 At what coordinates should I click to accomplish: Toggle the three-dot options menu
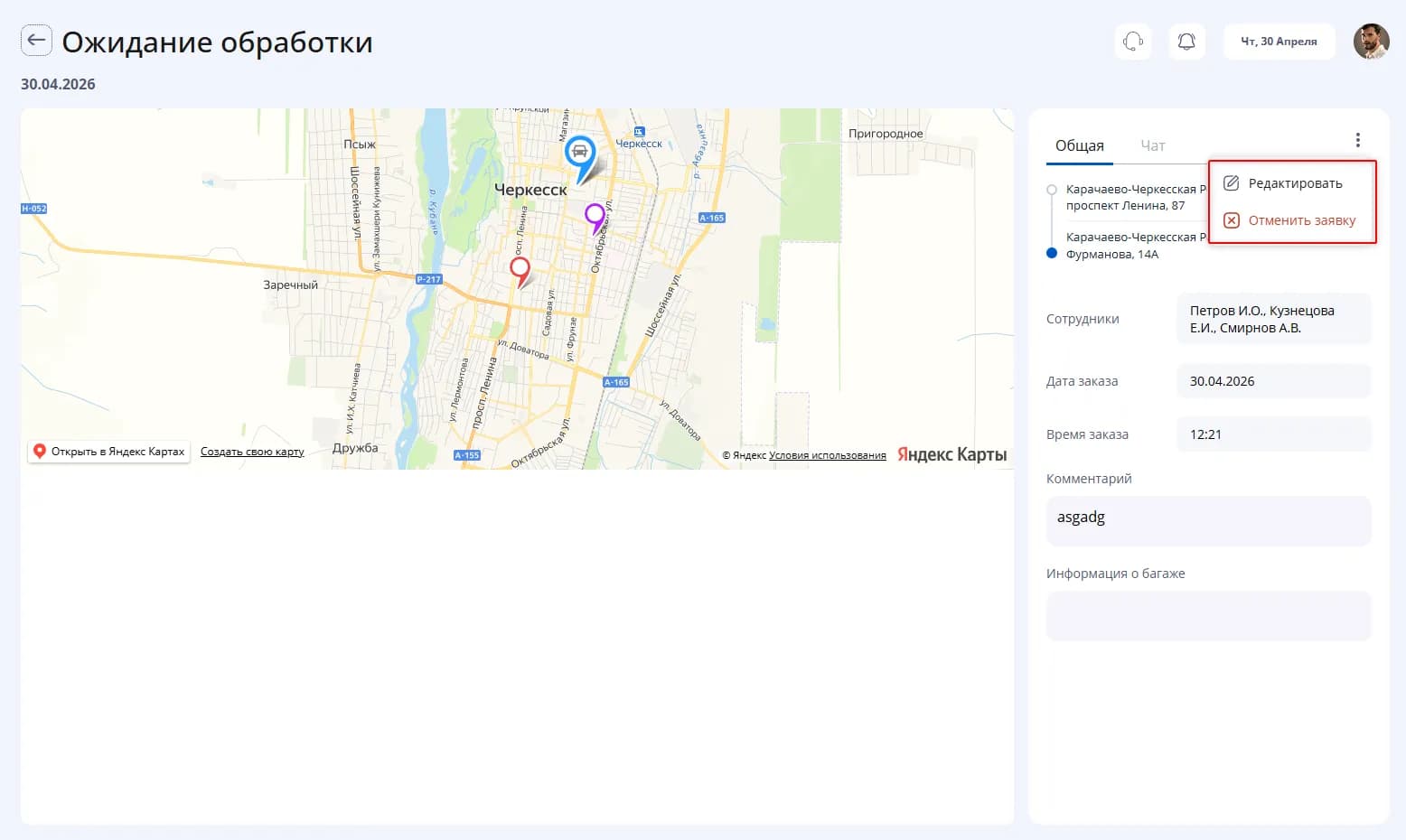(1357, 140)
